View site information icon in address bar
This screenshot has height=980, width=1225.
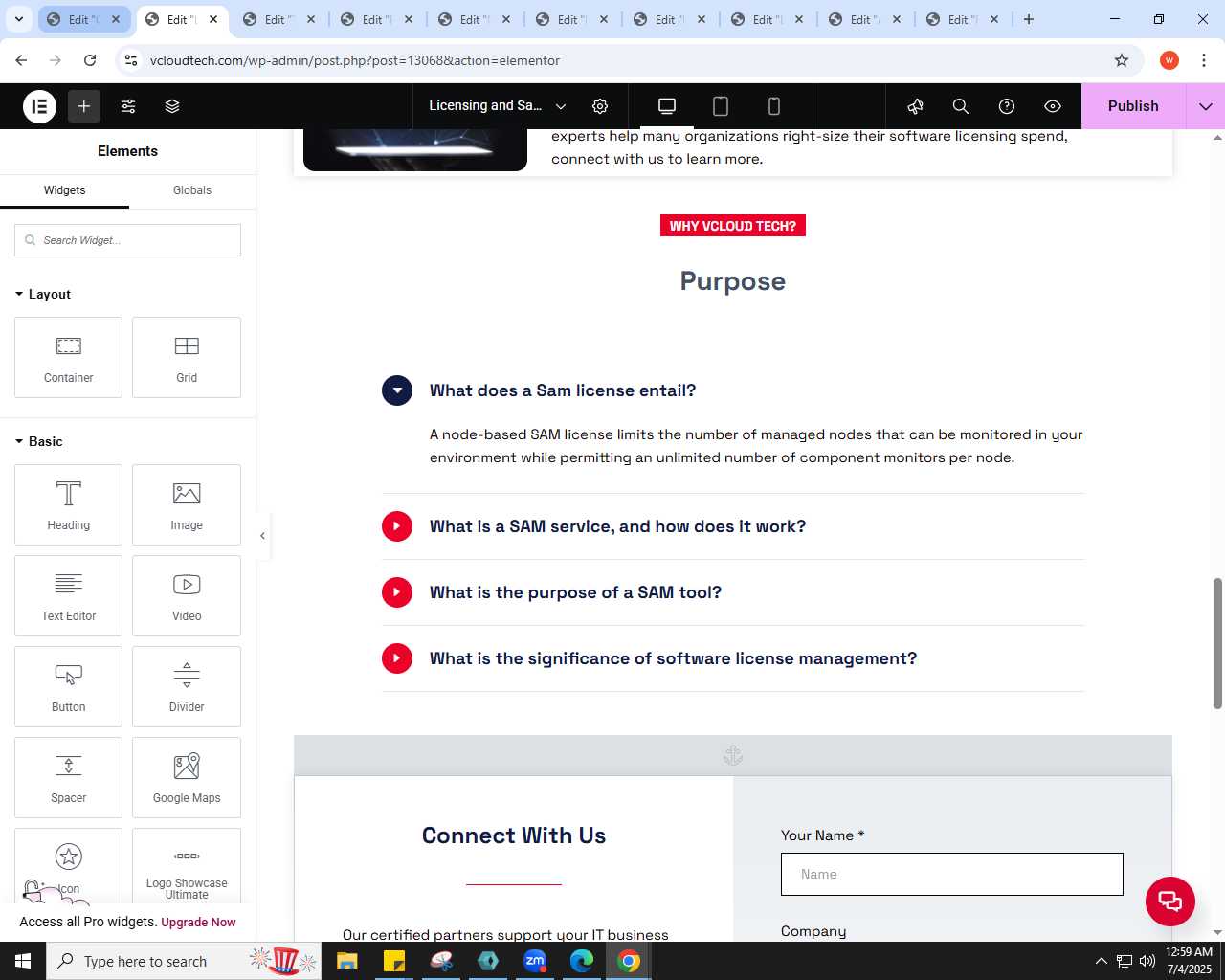coord(131,60)
